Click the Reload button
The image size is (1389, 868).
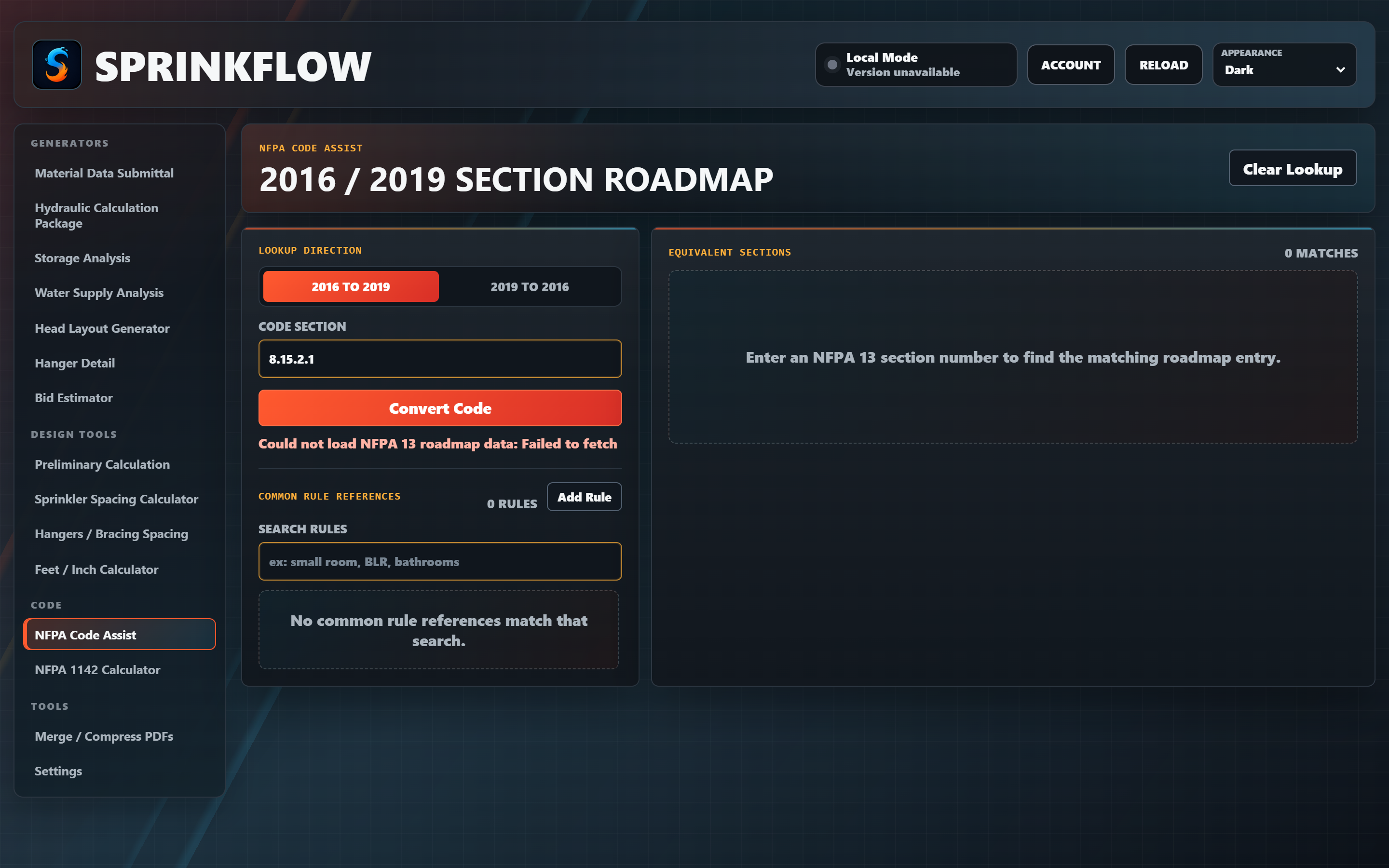(x=1163, y=65)
